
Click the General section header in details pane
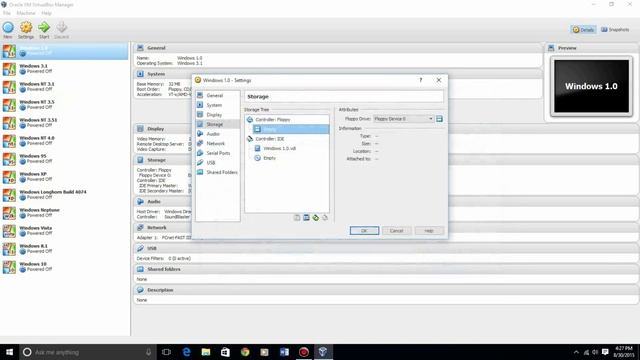tap(338, 48)
